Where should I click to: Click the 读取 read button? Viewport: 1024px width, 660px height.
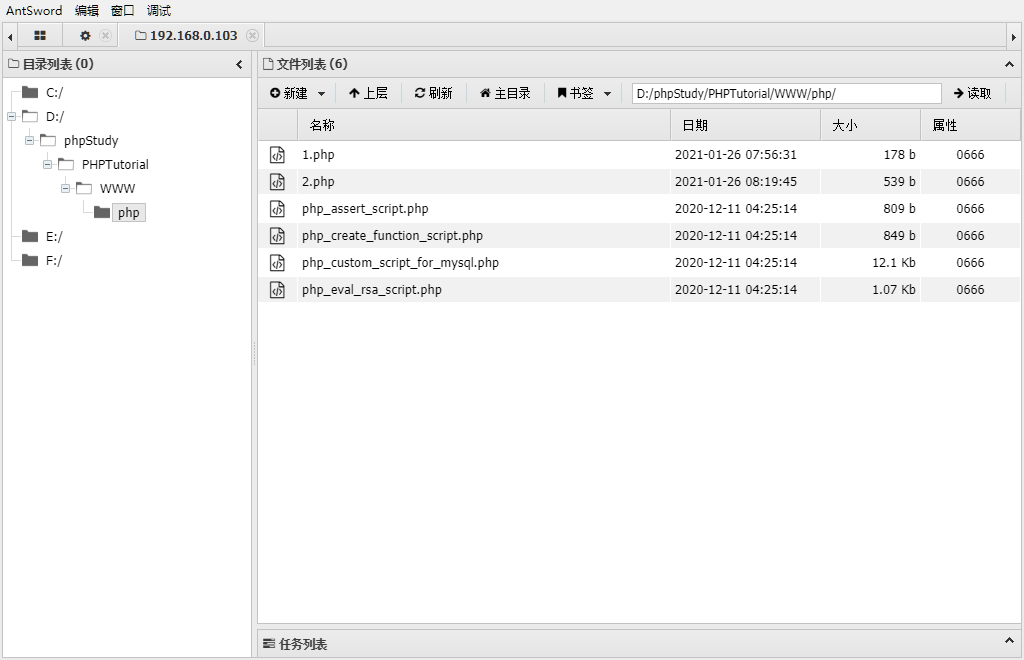coord(972,93)
